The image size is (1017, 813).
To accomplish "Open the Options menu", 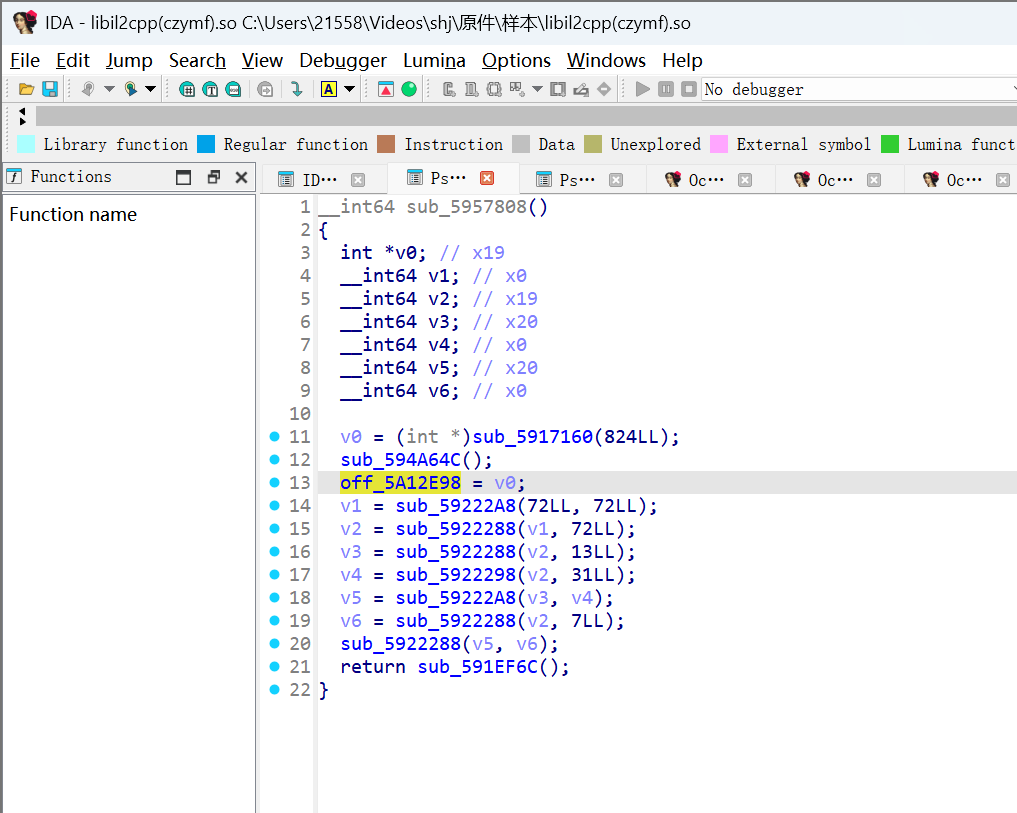I will coord(516,60).
